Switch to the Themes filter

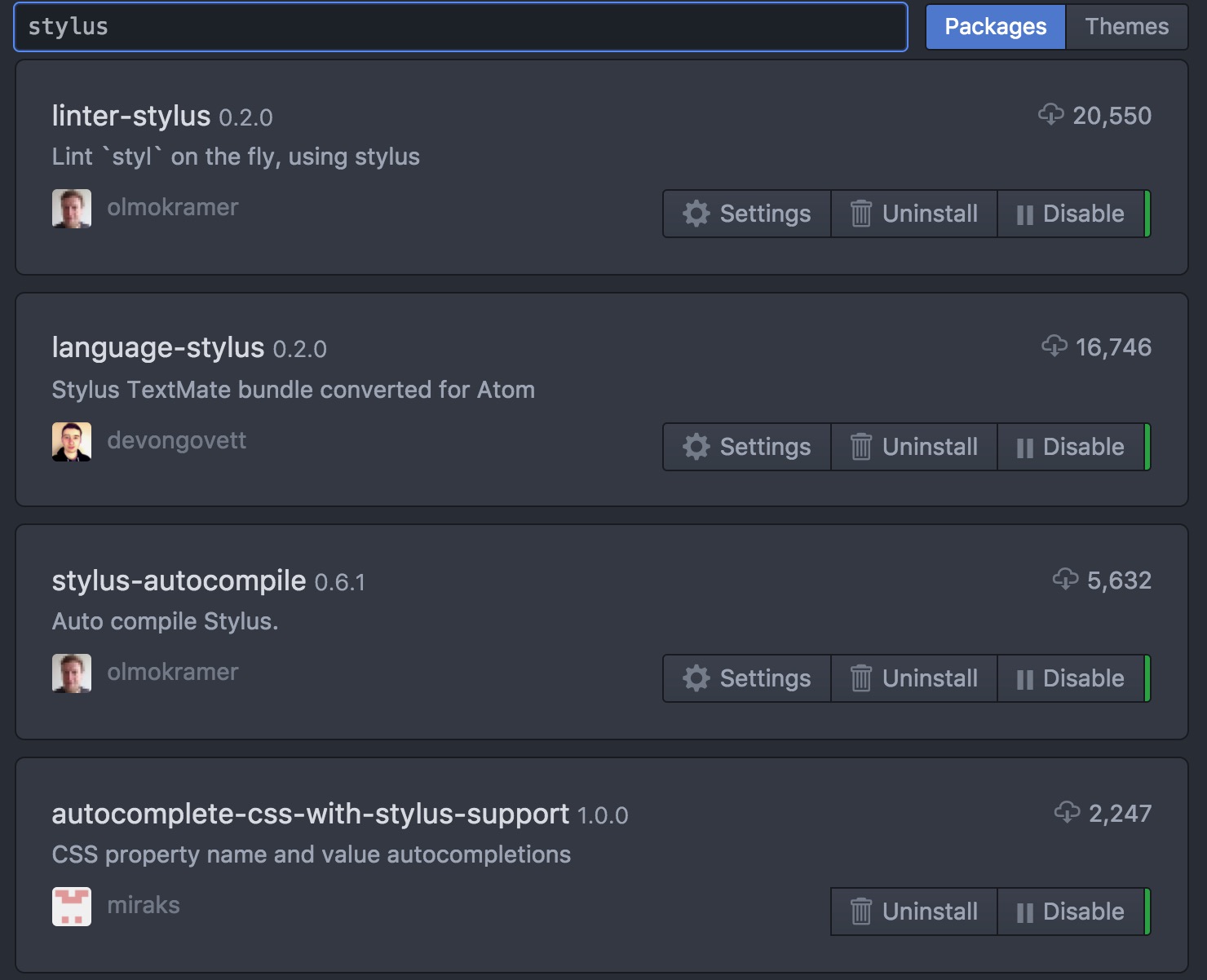point(1126,27)
